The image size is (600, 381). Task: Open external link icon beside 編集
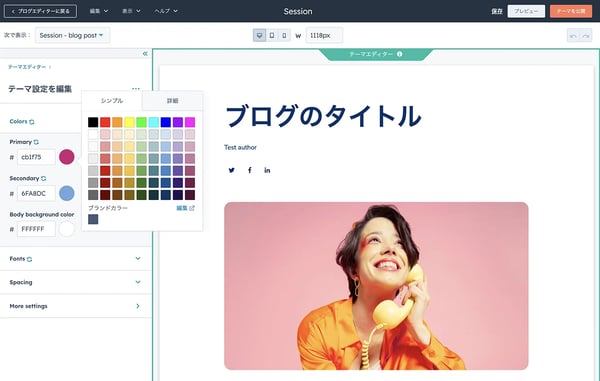pos(192,208)
